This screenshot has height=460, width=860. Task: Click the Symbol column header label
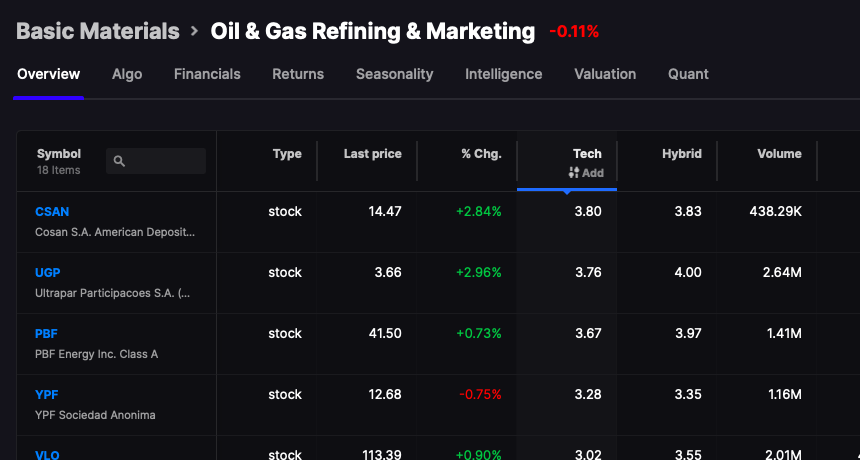click(x=59, y=154)
